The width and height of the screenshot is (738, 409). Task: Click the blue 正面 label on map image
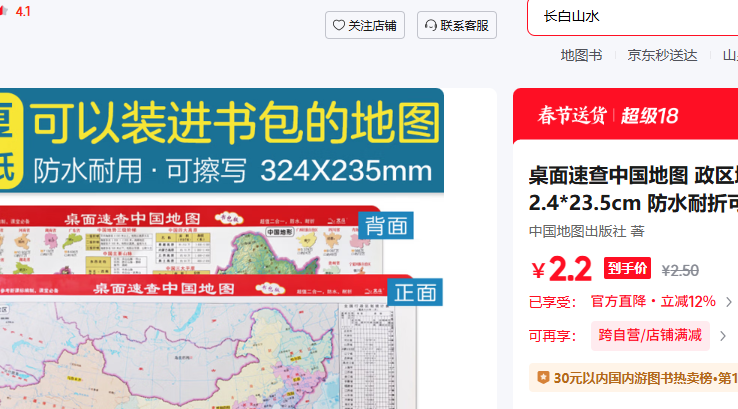415,292
